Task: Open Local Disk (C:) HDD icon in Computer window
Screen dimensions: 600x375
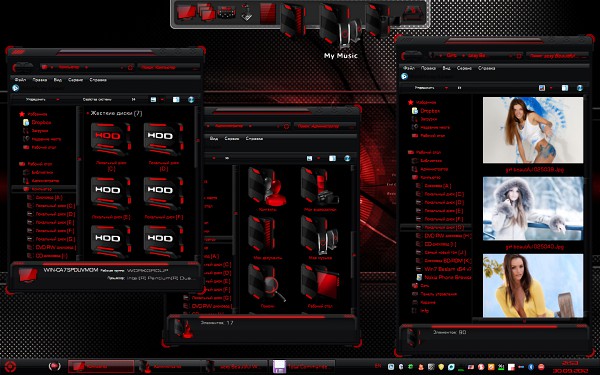Action: pyautogui.click(x=111, y=139)
